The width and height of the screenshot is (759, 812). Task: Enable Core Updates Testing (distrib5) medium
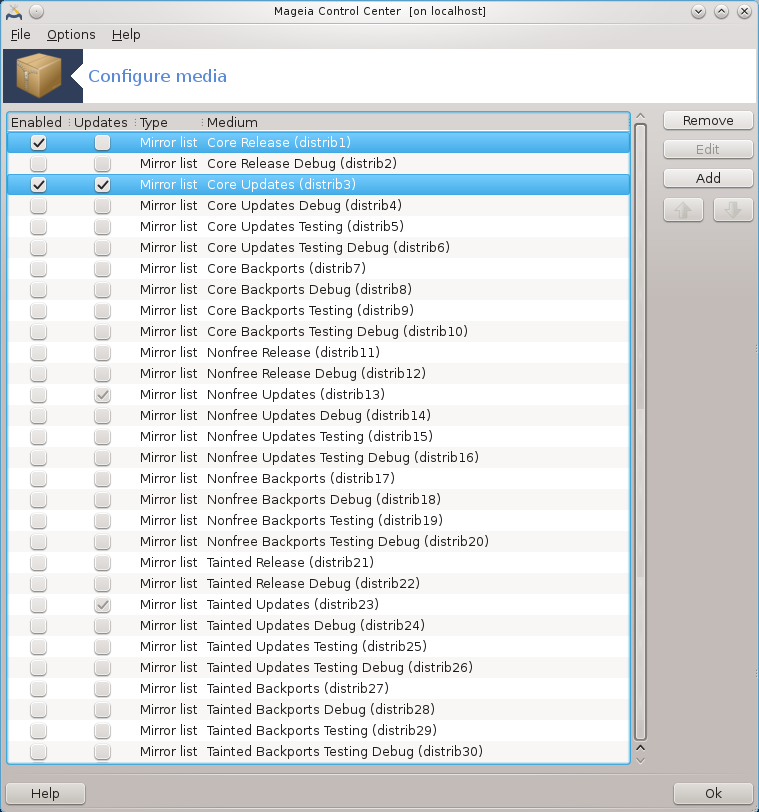(x=38, y=227)
